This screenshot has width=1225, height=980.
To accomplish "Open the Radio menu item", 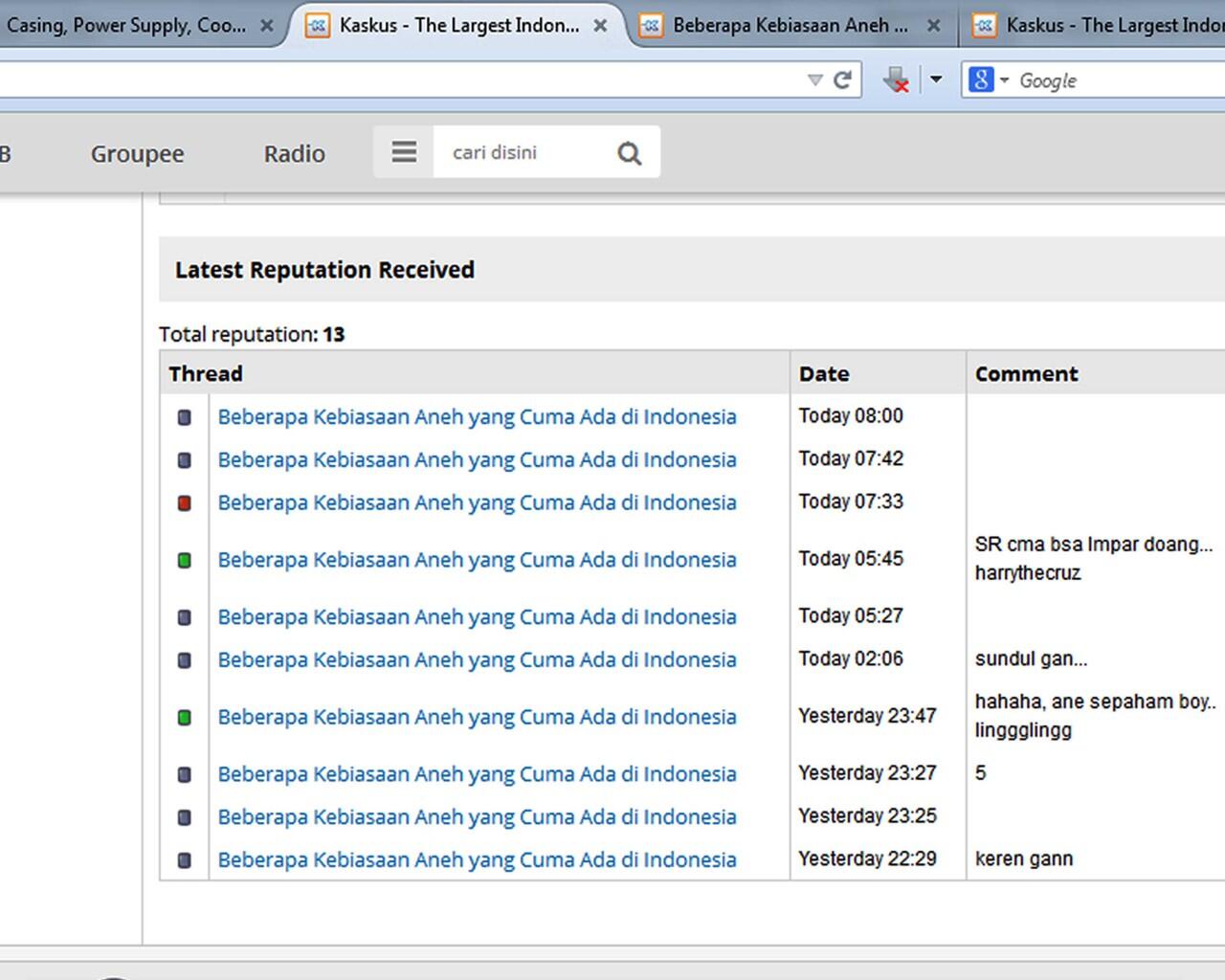I will click(x=295, y=153).
